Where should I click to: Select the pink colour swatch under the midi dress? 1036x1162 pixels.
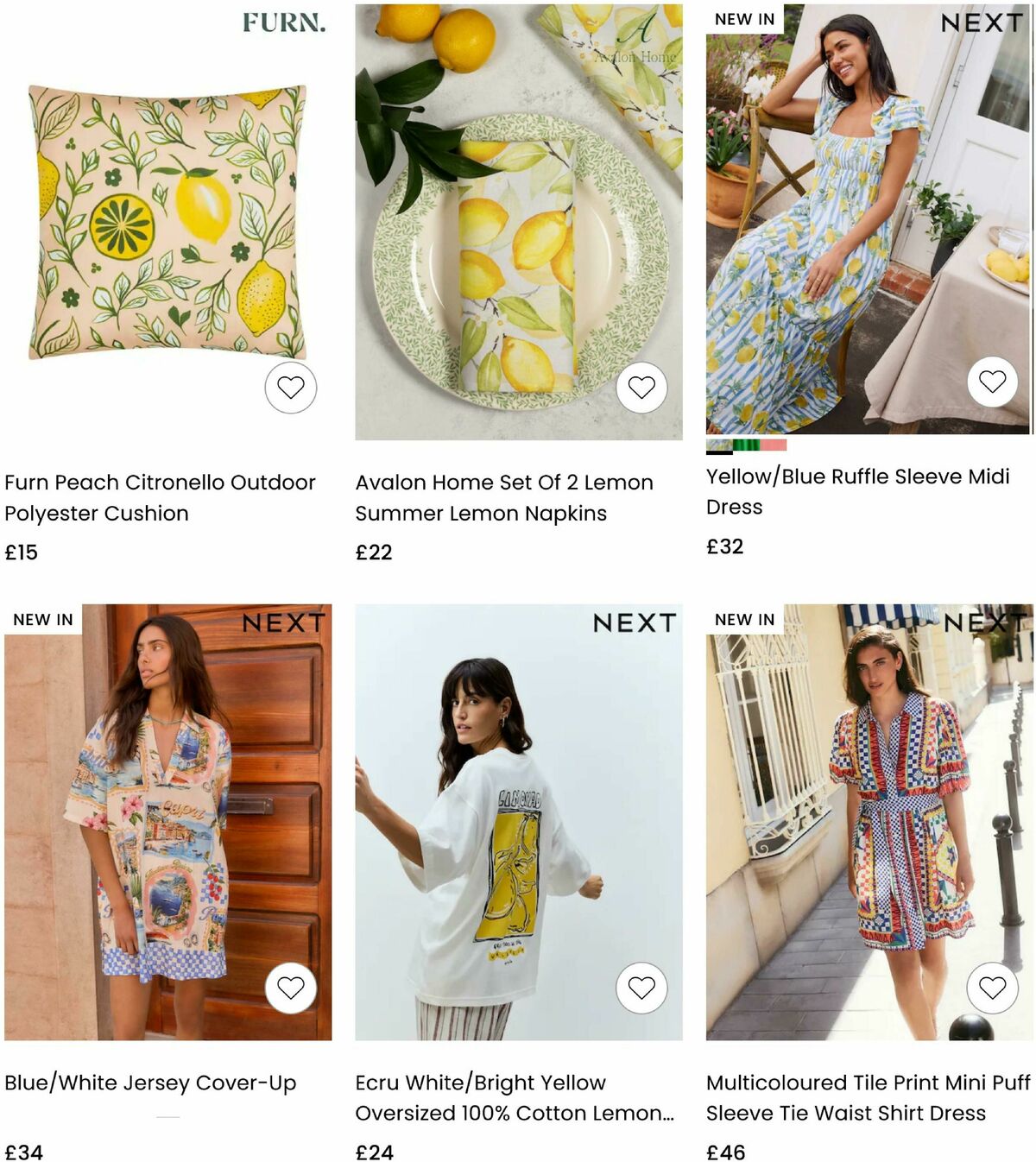[x=773, y=445]
